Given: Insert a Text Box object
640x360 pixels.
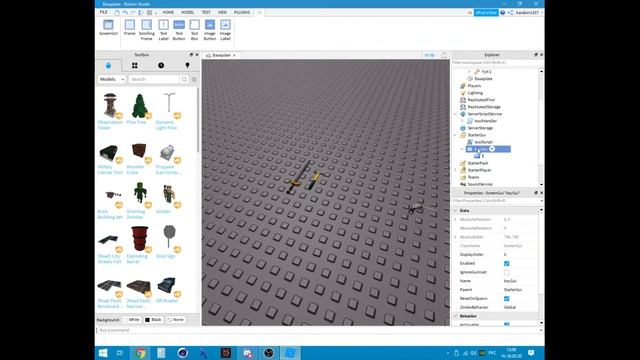Looking at the screenshot, I should tap(194, 30).
